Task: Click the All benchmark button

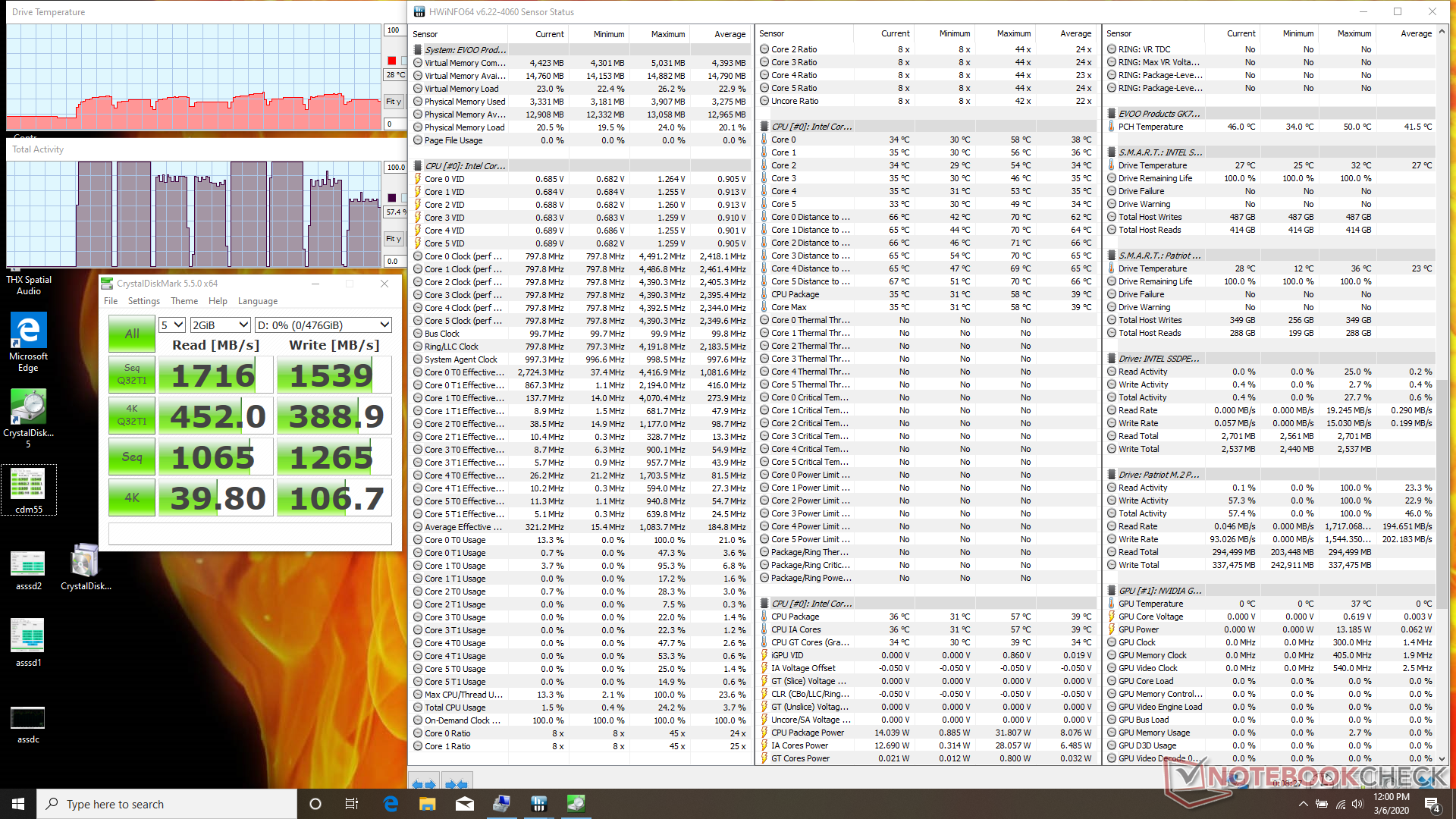Action: [x=132, y=334]
